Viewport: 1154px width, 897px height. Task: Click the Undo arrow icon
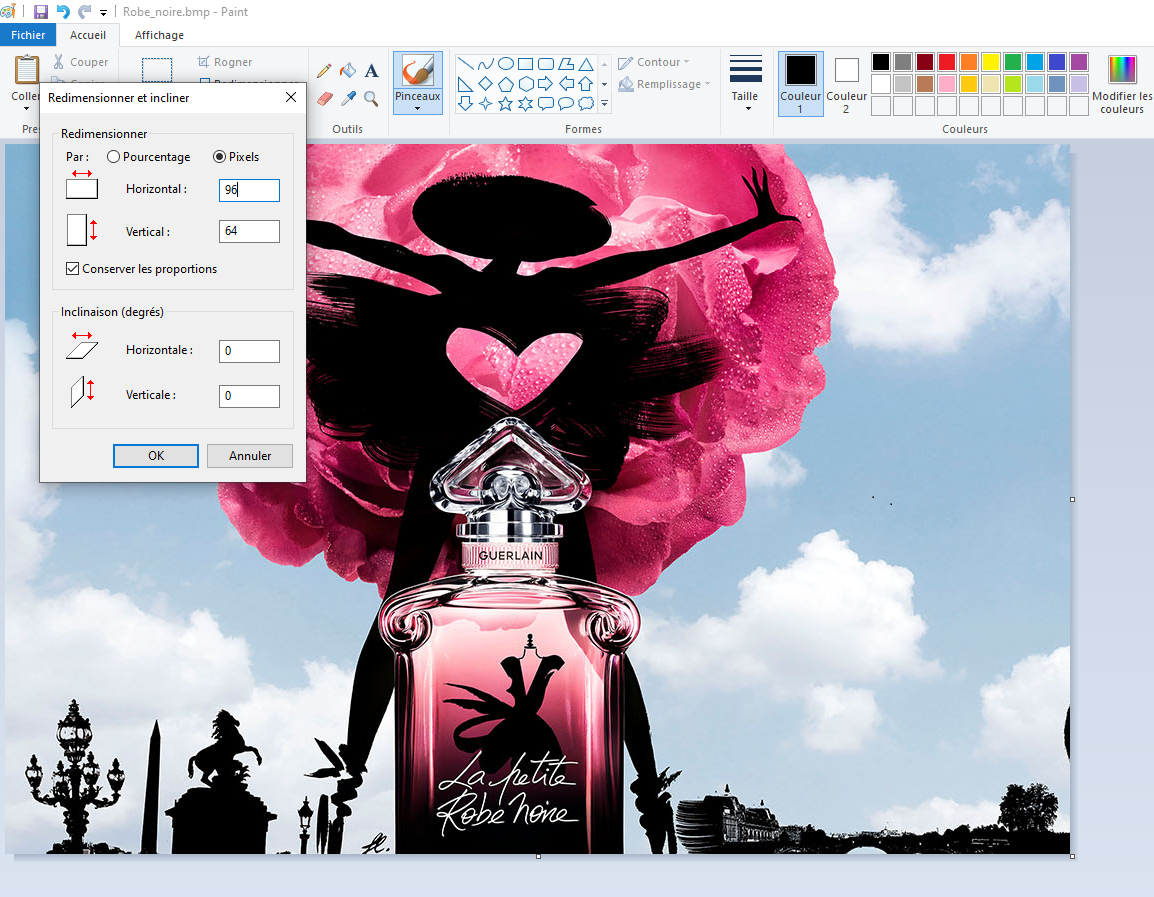(x=63, y=12)
